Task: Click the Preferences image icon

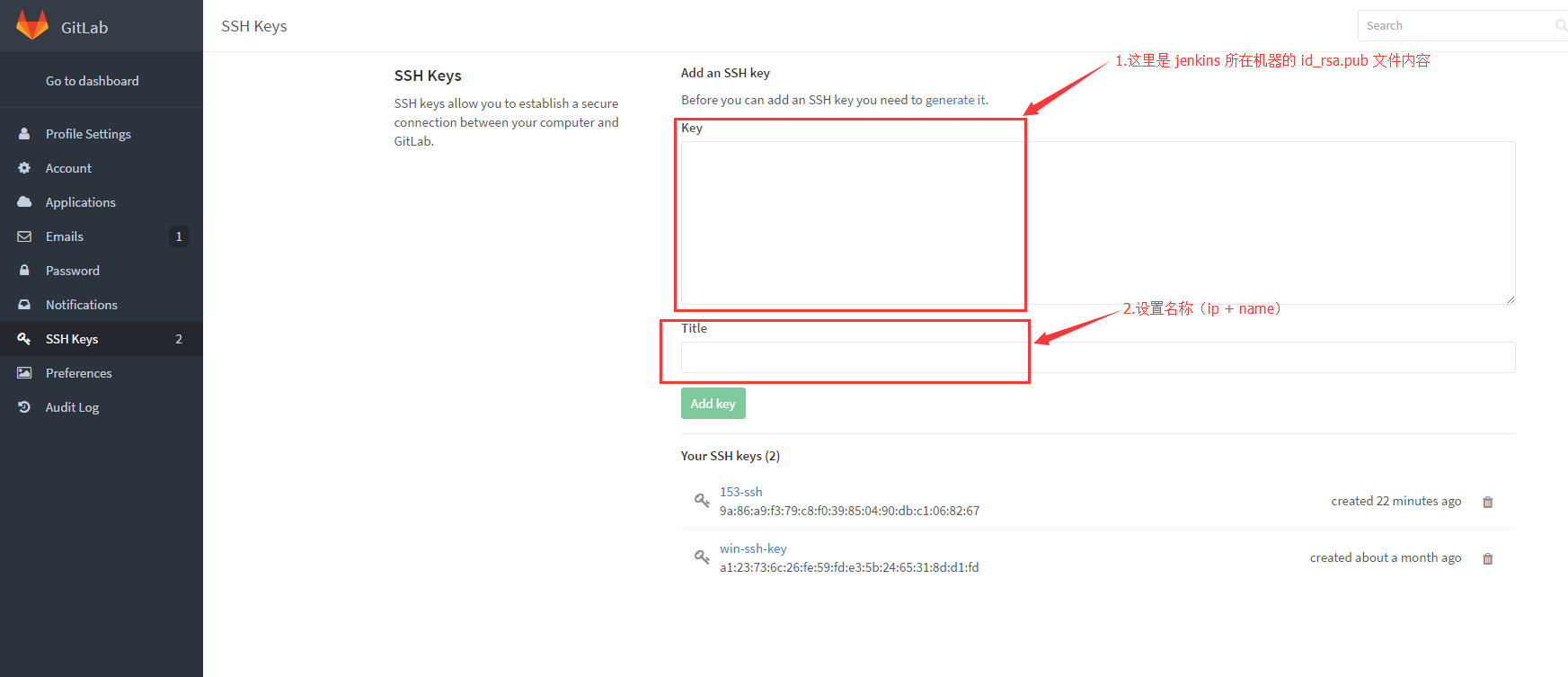Action: pos(24,373)
